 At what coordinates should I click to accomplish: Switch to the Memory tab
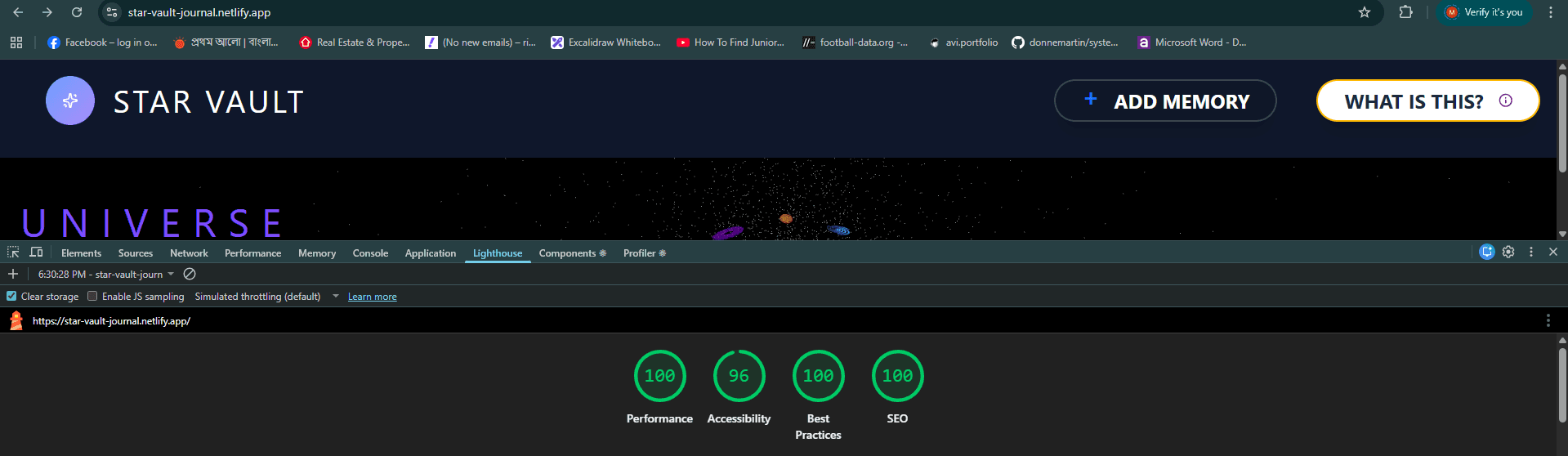point(317,253)
